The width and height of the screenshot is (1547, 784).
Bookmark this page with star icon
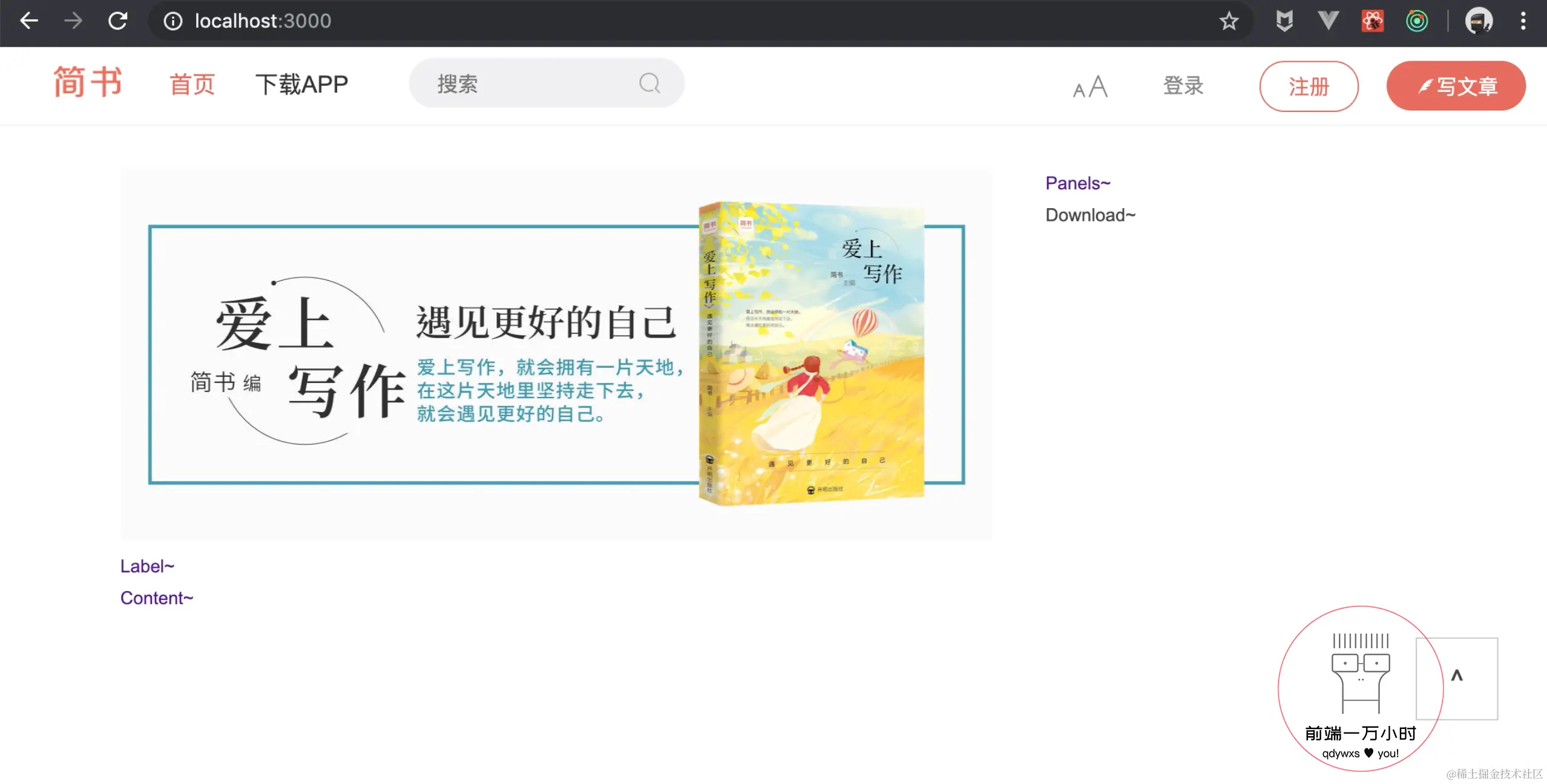click(x=1229, y=21)
